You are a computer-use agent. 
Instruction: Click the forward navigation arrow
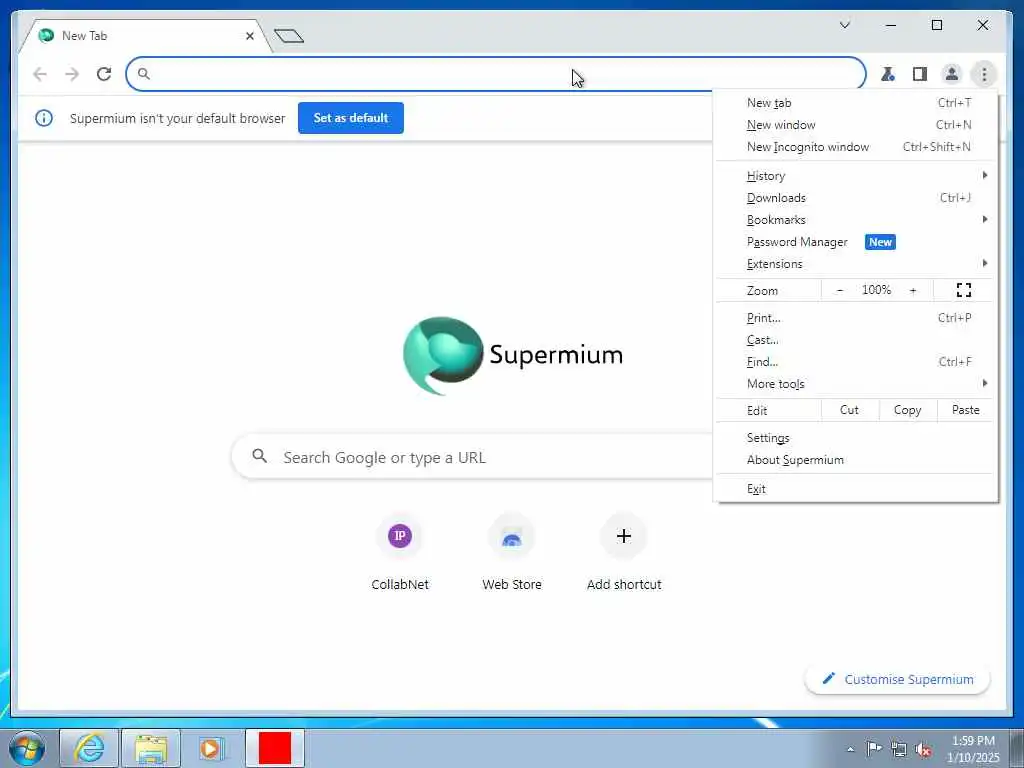[x=72, y=74]
